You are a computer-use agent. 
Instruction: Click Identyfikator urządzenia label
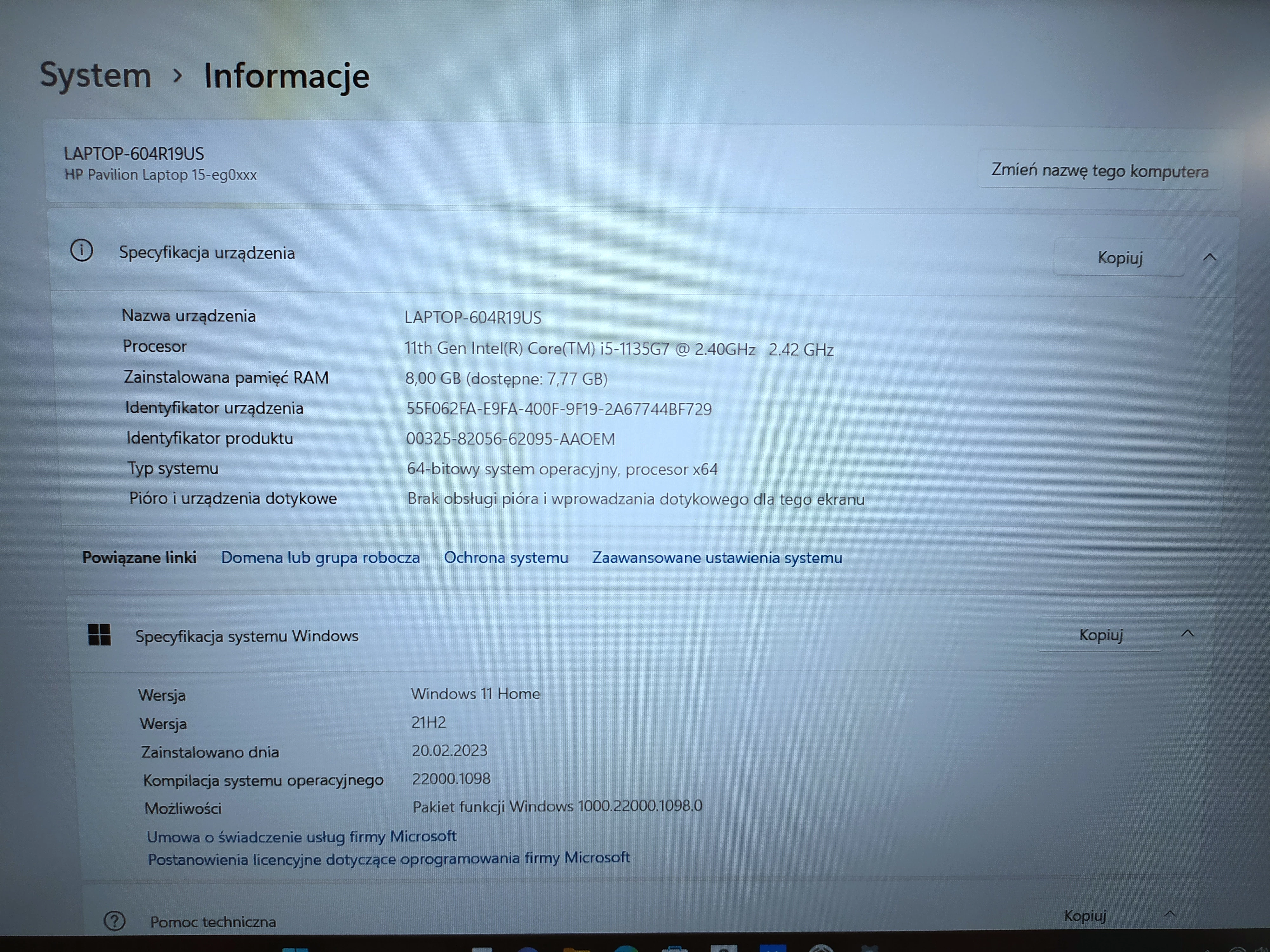[x=214, y=408]
